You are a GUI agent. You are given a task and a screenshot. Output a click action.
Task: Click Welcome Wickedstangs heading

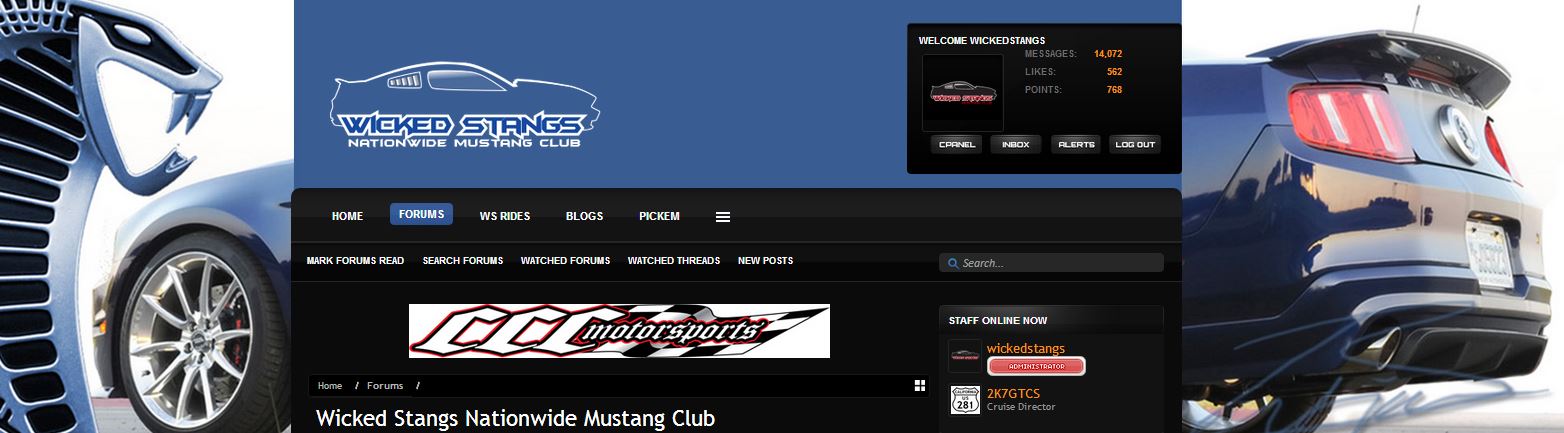click(x=982, y=41)
